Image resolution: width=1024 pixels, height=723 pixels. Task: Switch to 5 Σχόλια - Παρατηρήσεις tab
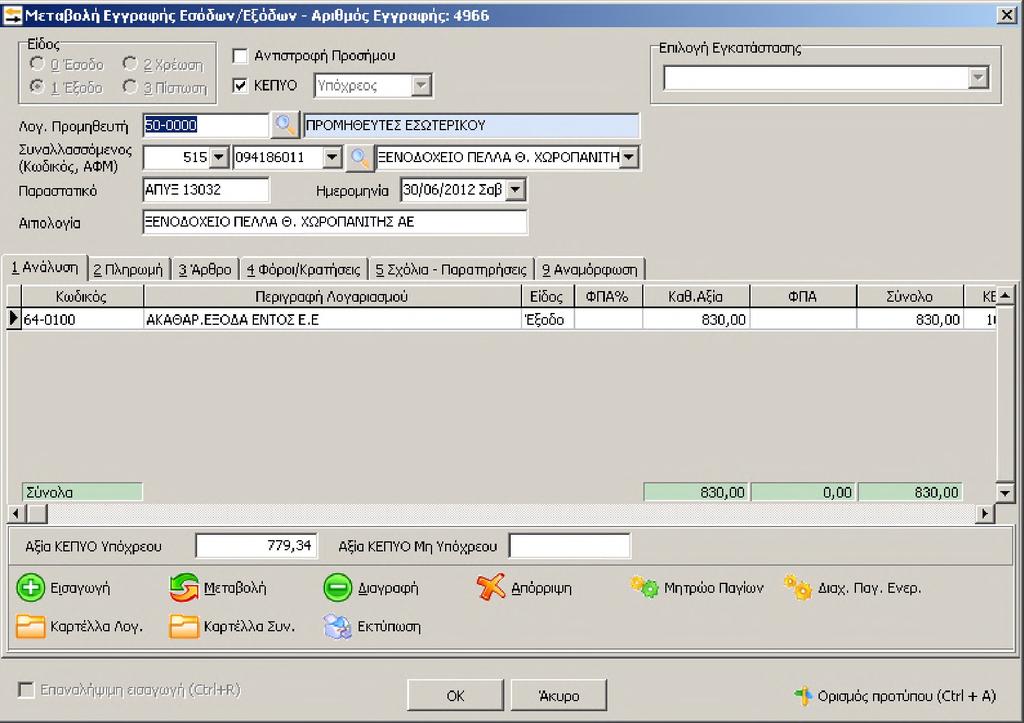click(x=451, y=270)
